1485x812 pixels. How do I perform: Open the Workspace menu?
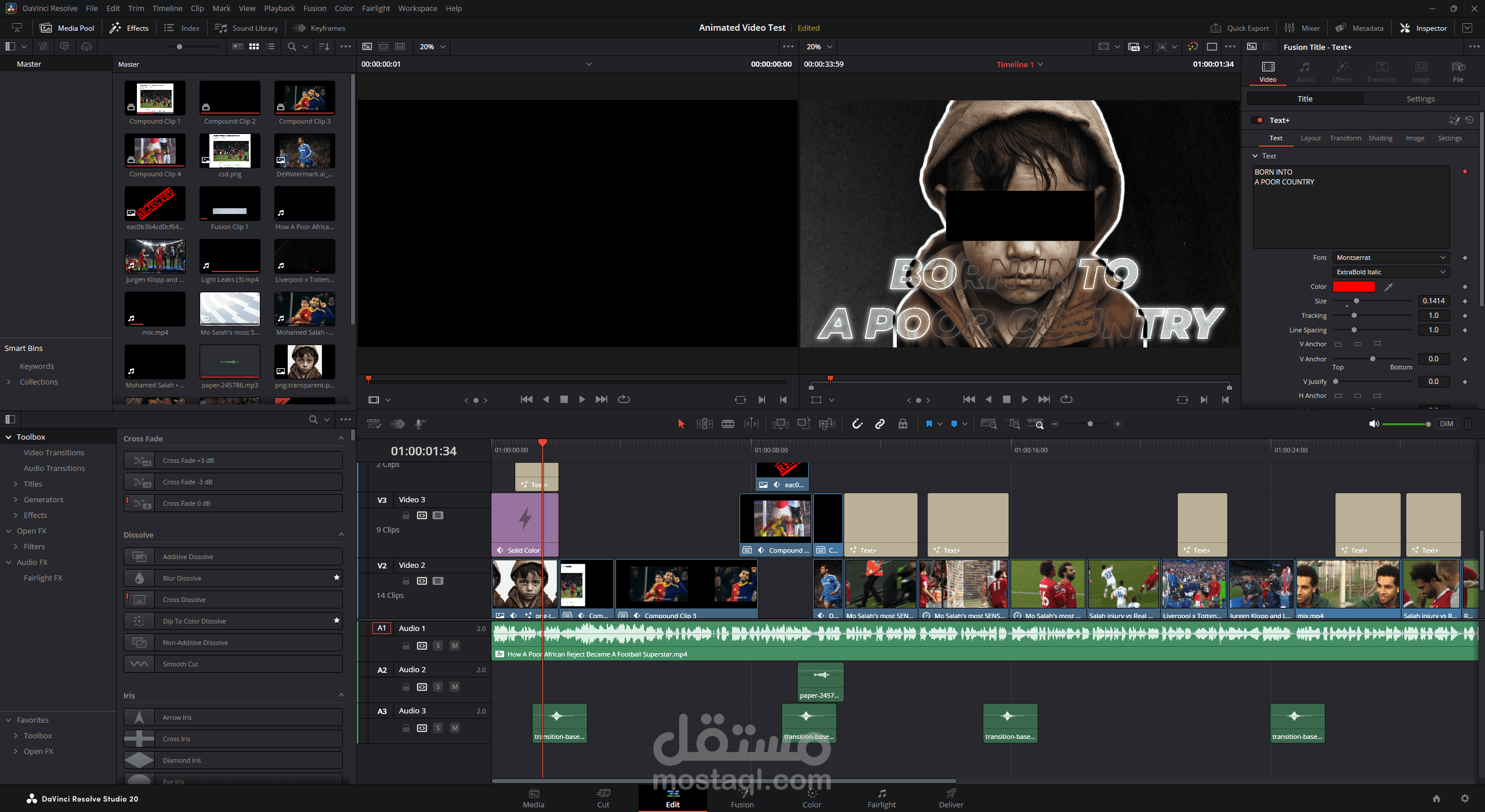(418, 8)
